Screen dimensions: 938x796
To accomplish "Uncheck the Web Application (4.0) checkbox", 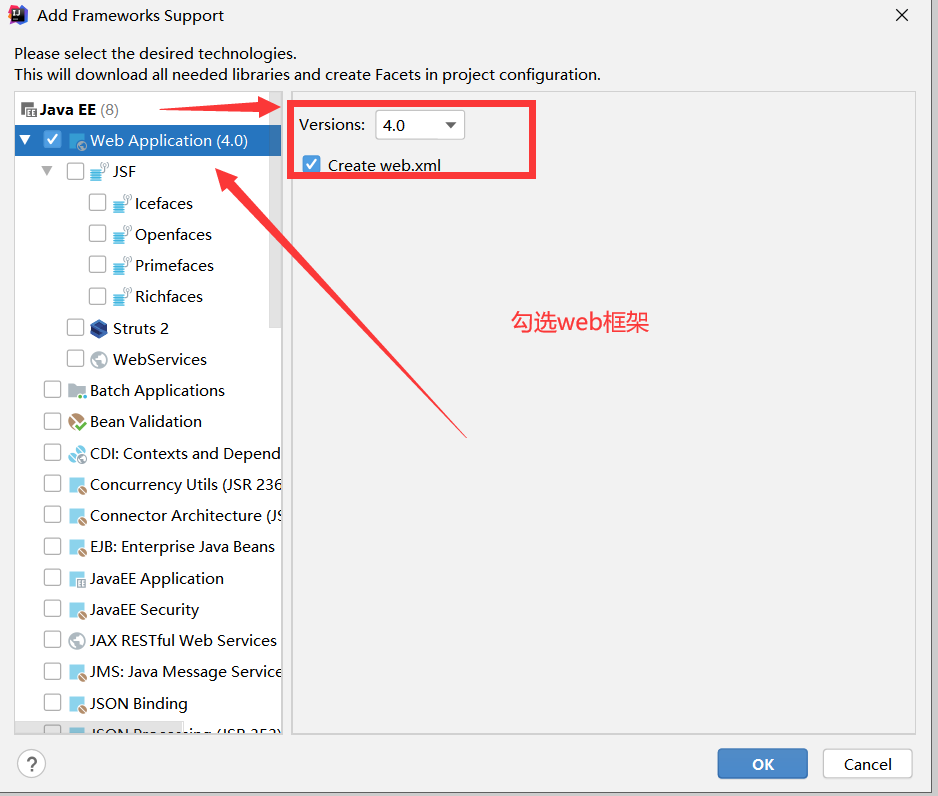I will [x=52, y=140].
